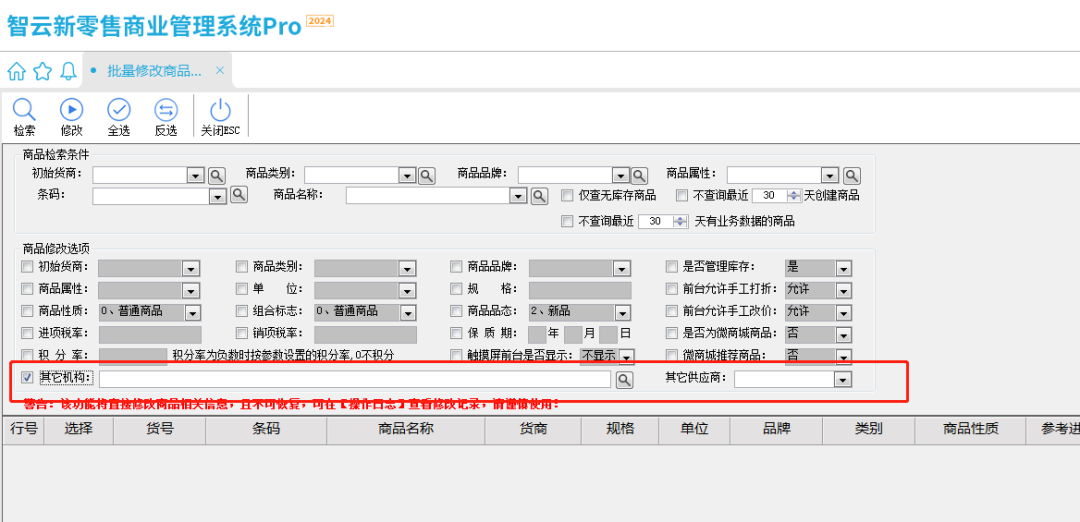
Task: Click magnifier lookup next to 其它机构 field
Action: tap(624, 379)
